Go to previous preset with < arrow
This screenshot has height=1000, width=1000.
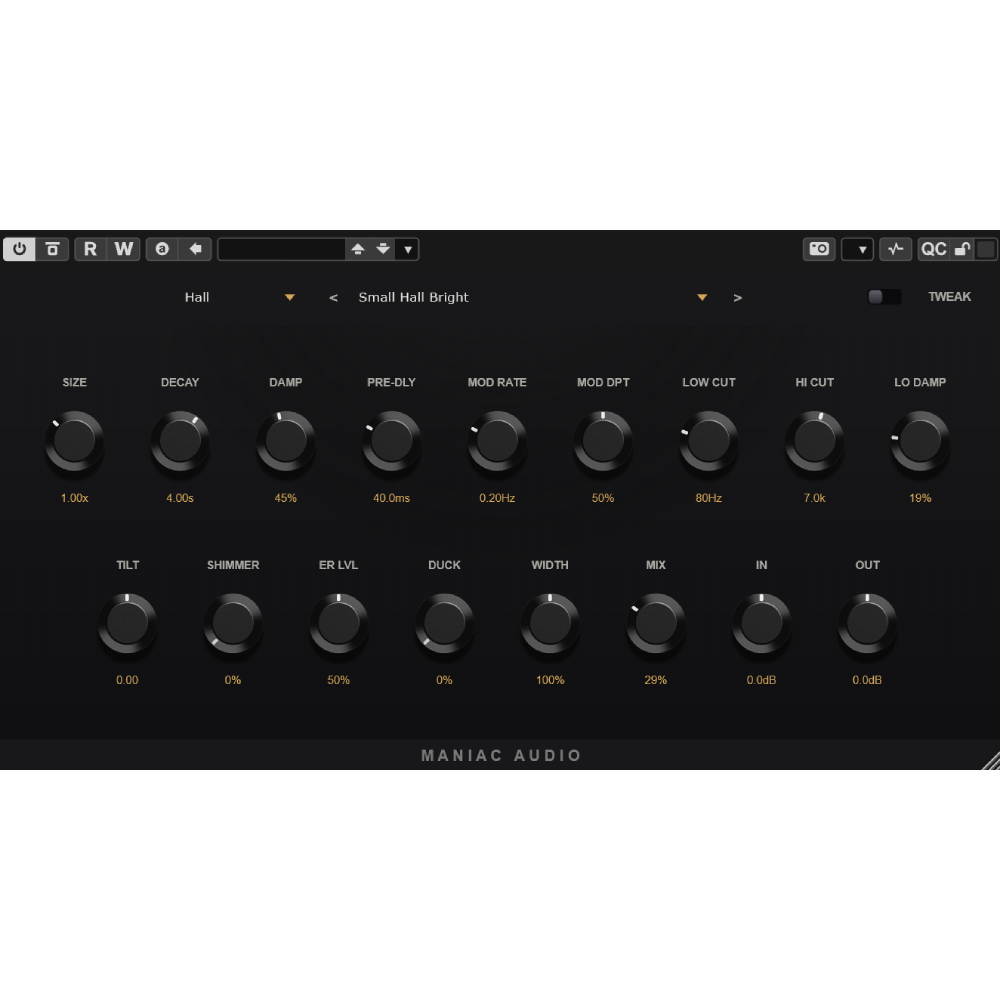tap(333, 298)
